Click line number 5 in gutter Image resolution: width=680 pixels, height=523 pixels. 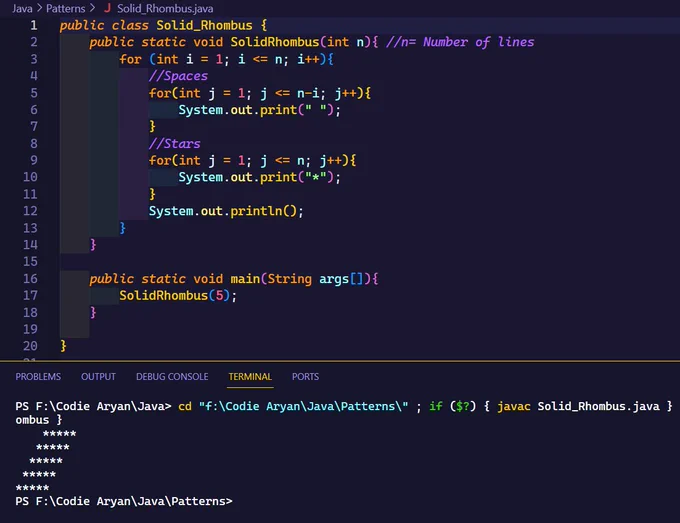click(34, 93)
